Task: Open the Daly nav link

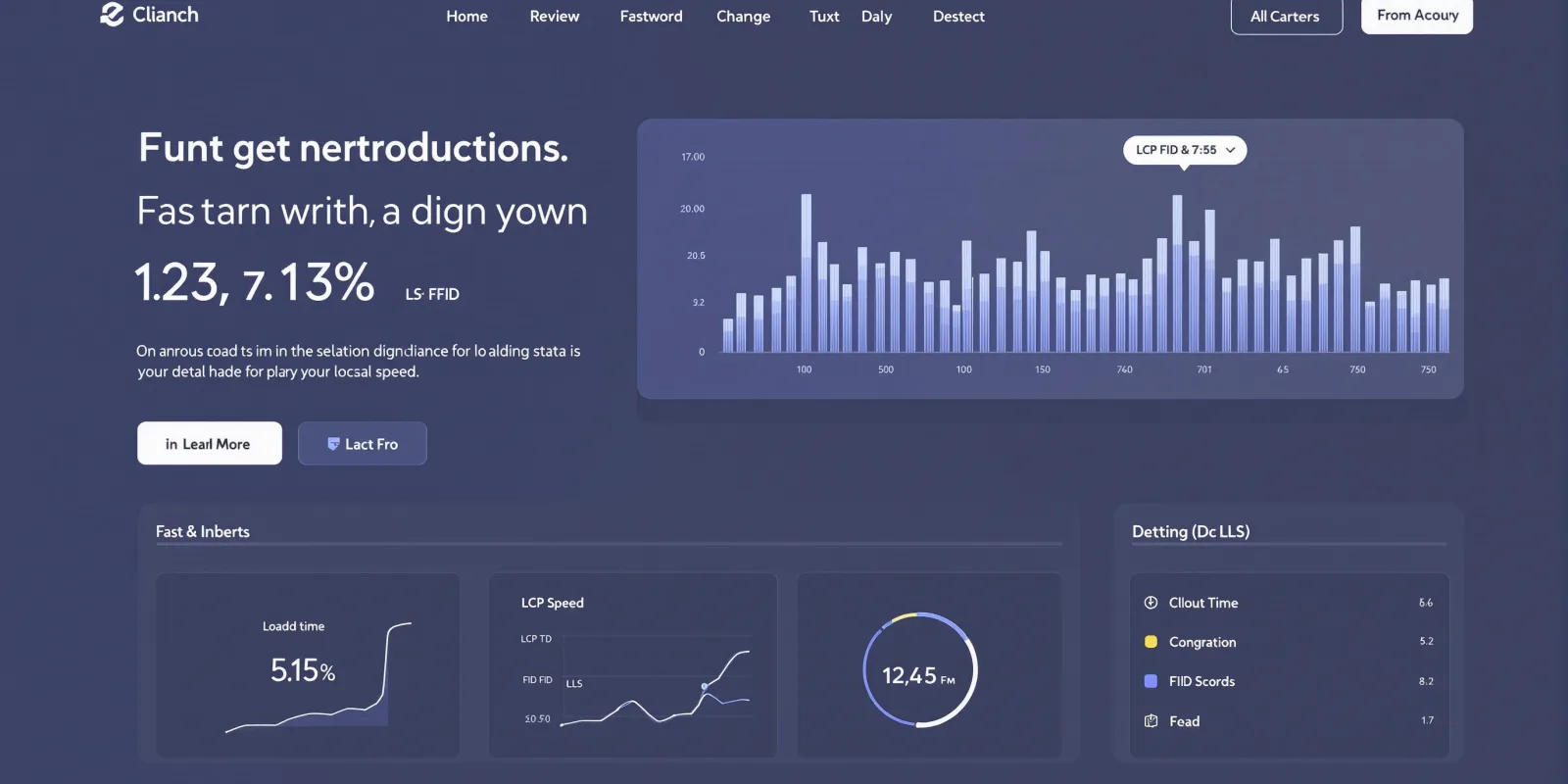Action: pyautogui.click(x=876, y=17)
